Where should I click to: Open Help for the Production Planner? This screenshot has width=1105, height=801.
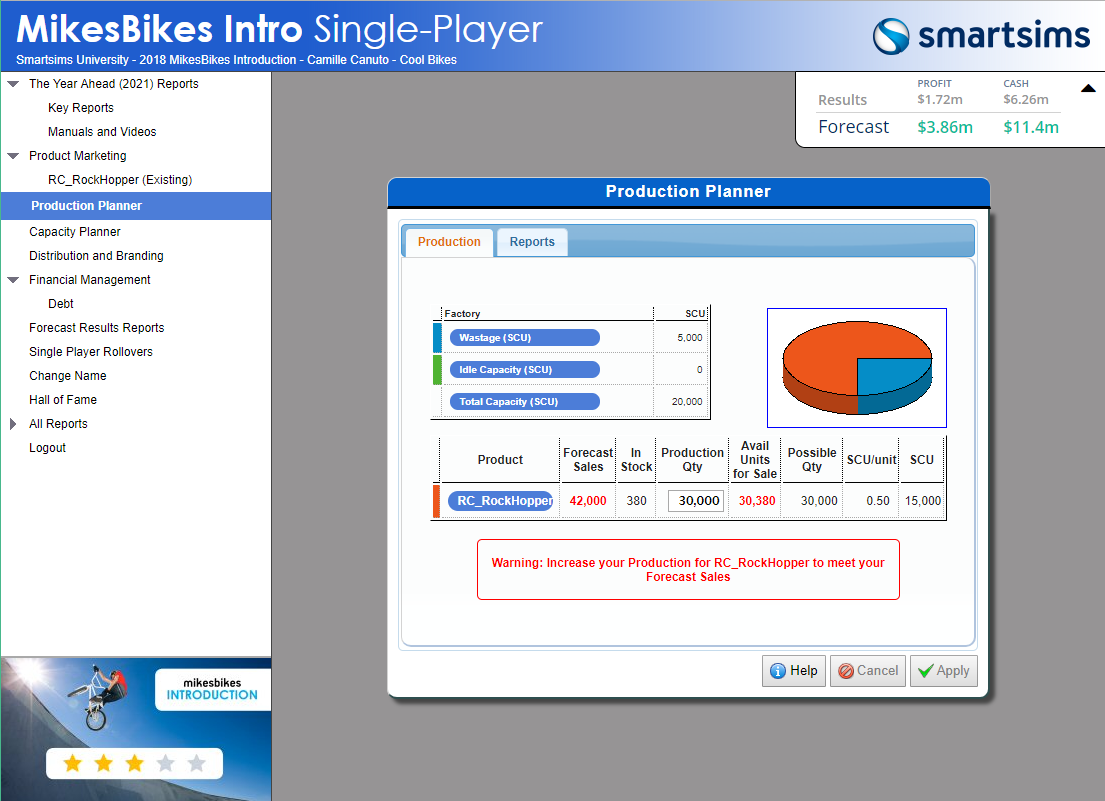tap(794, 671)
